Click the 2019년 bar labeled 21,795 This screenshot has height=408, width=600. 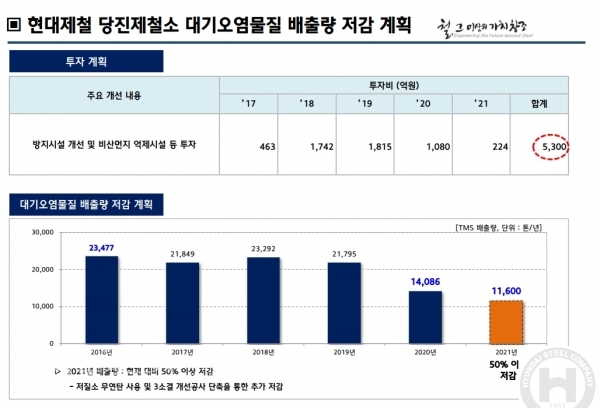click(344, 303)
